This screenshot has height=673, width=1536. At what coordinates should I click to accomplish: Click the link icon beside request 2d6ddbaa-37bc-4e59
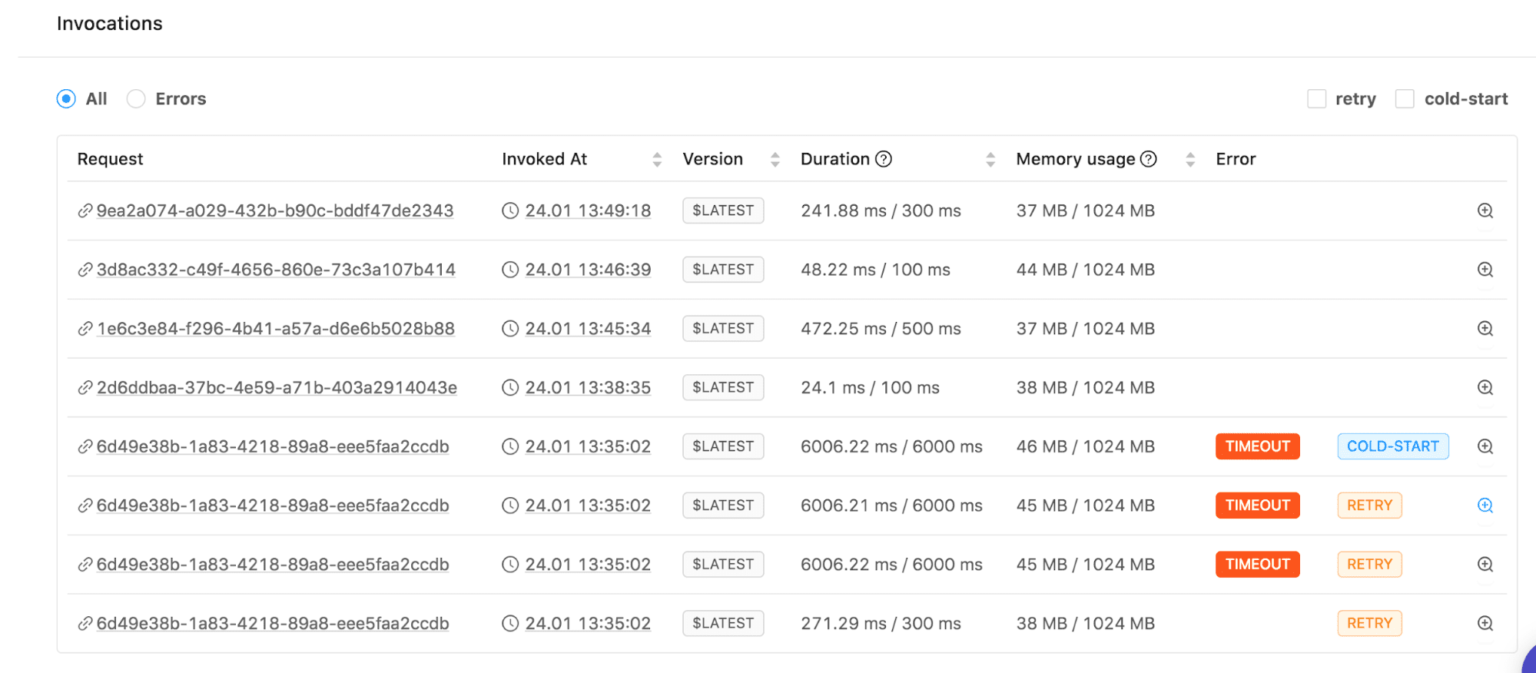click(x=84, y=387)
